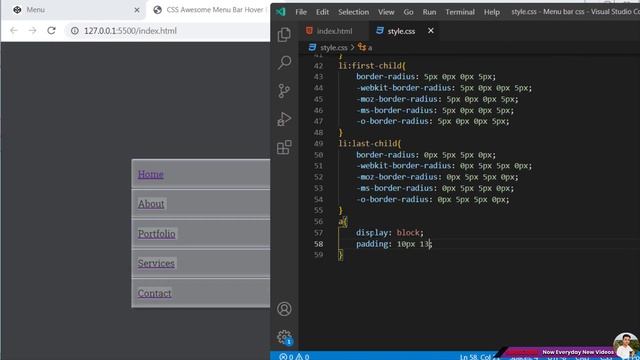
Task: Click line number 49 in gutter
Action: click(x=318, y=144)
